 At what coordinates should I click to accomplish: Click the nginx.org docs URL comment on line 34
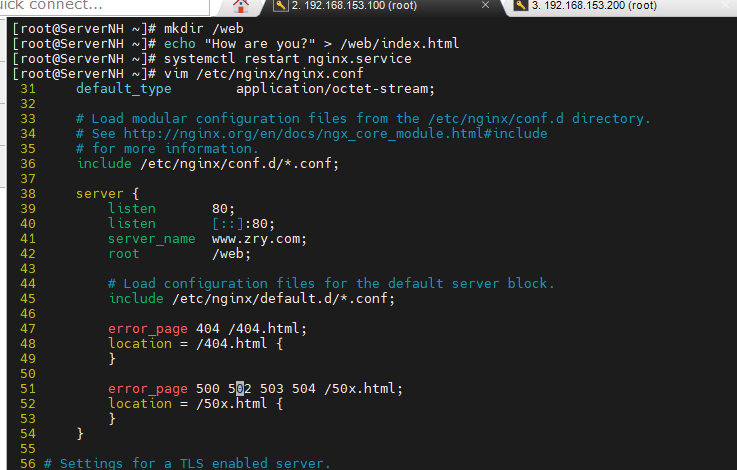click(312, 134)
